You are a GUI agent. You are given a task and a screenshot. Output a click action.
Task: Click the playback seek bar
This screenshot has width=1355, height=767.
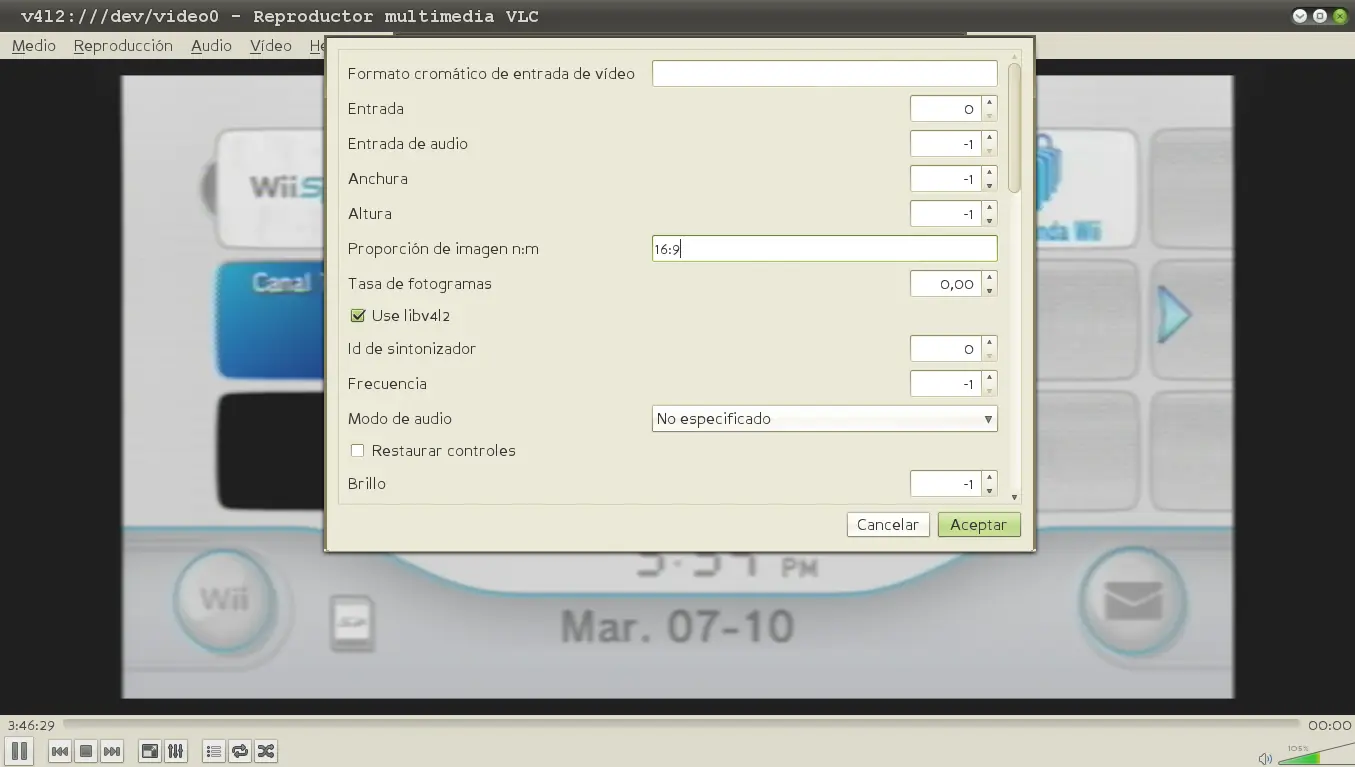(x=682, y=725)
